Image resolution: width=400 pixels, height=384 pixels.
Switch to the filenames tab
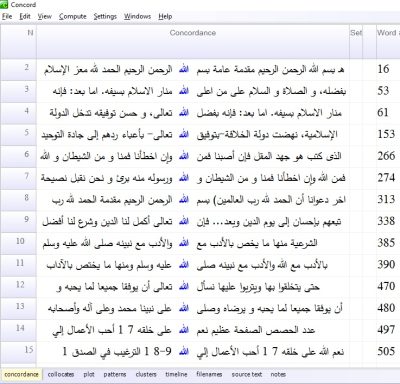coord(209,374)
